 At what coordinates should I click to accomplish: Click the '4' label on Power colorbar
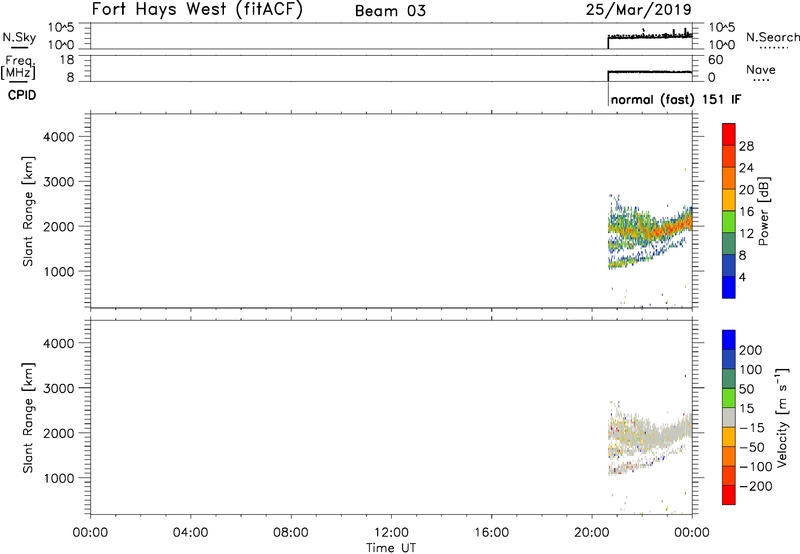(742, 277)
